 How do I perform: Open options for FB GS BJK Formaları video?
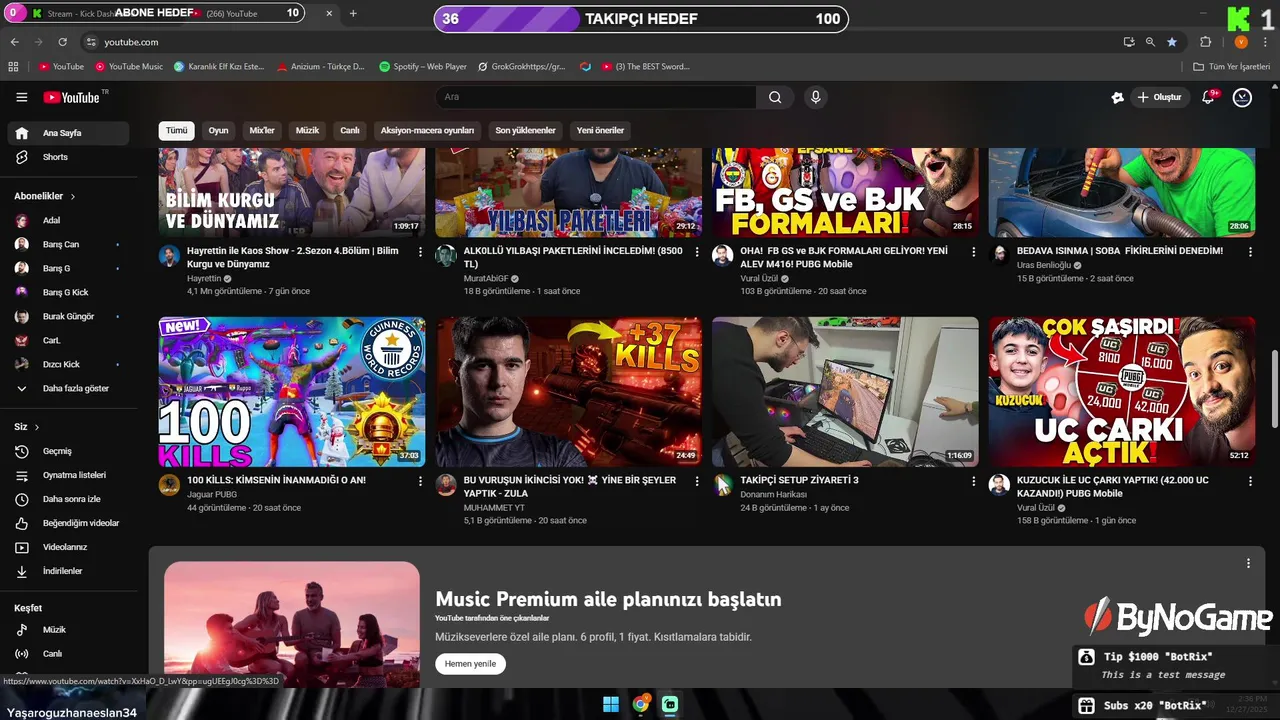(973, 252)
